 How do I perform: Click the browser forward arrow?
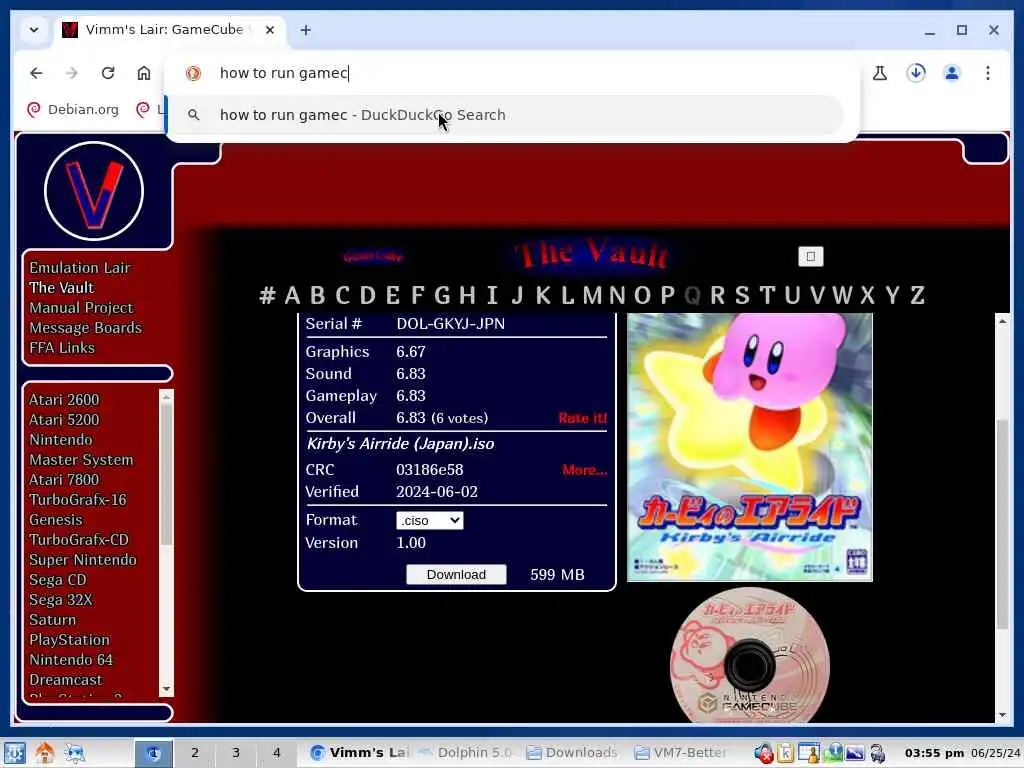click(x=72, y=73)
